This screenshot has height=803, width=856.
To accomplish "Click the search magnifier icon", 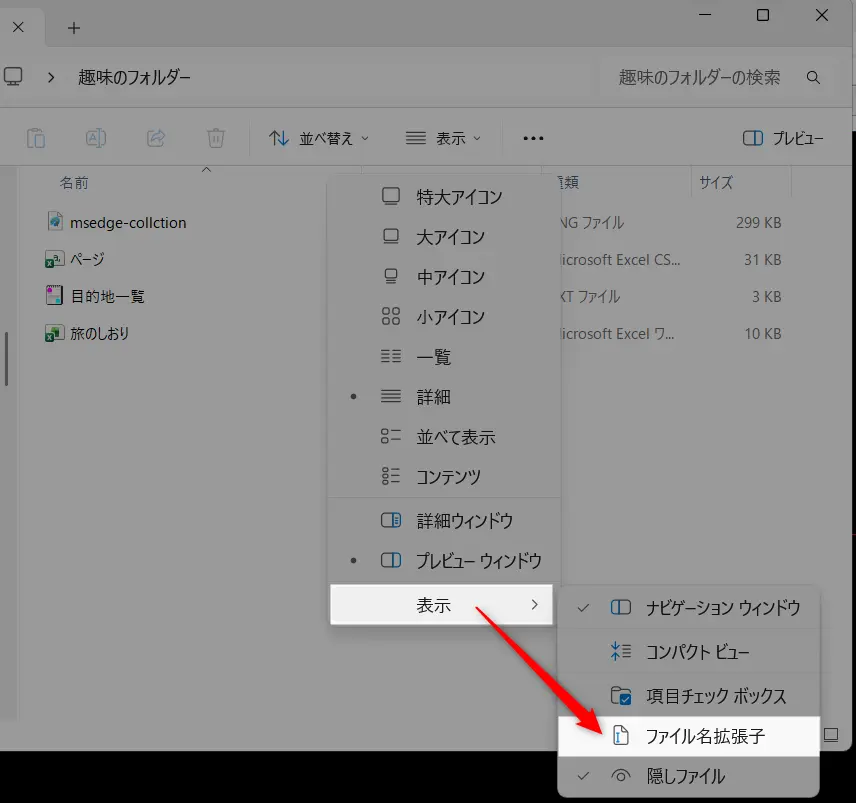I will point(814,77).
